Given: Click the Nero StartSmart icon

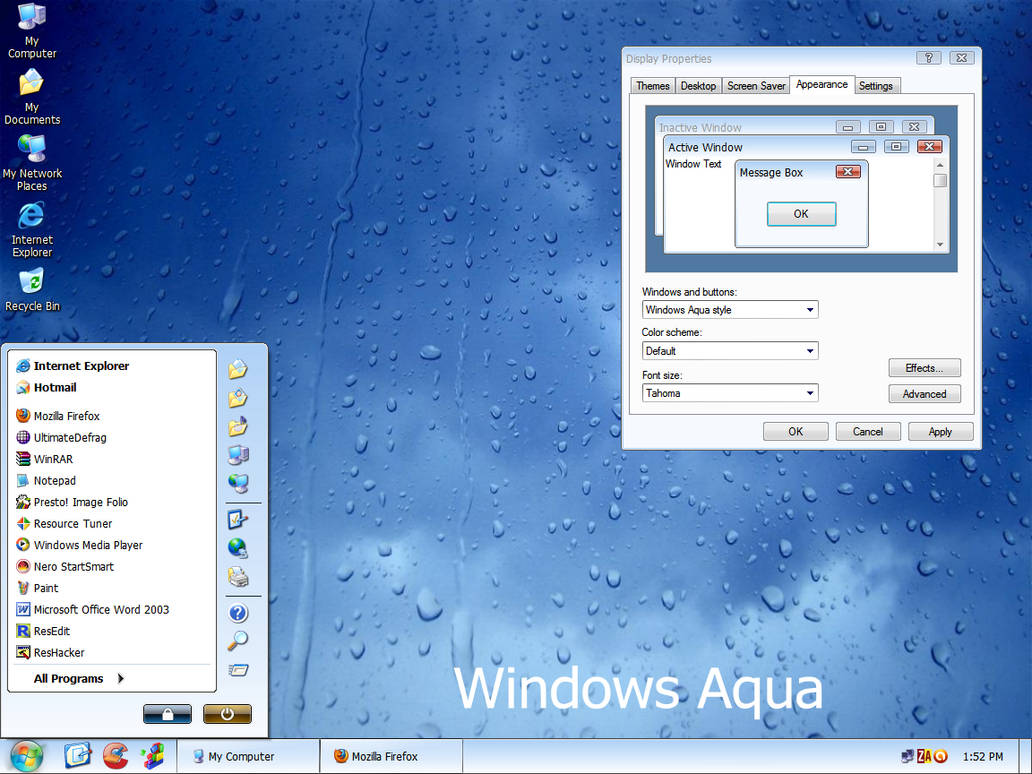Looking at the screenshot, I should click(x=23, y=567).
